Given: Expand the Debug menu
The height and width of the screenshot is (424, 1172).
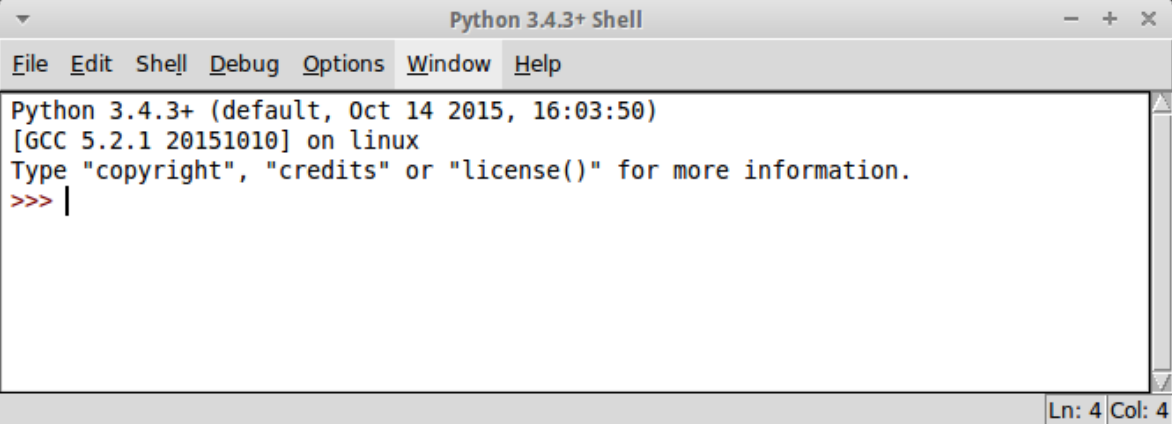Looking at the screenshot, I should 244,65.
